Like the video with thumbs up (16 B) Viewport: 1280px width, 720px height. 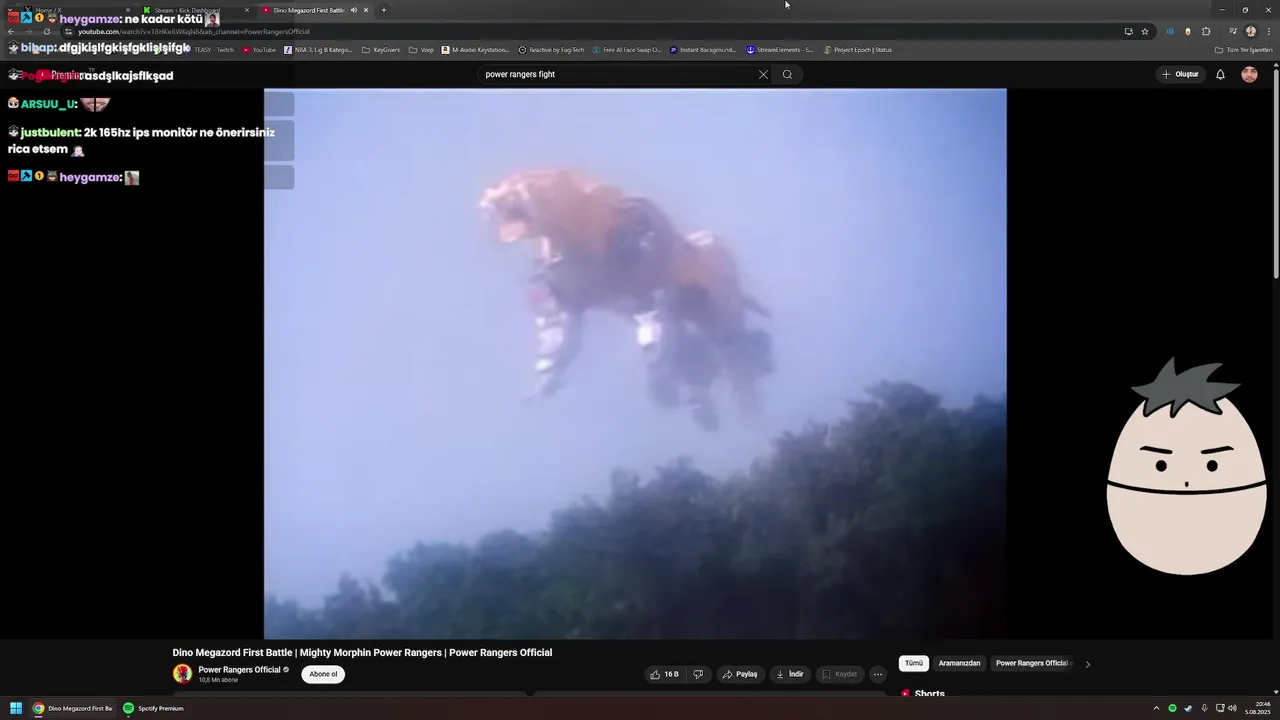[664, 674]
